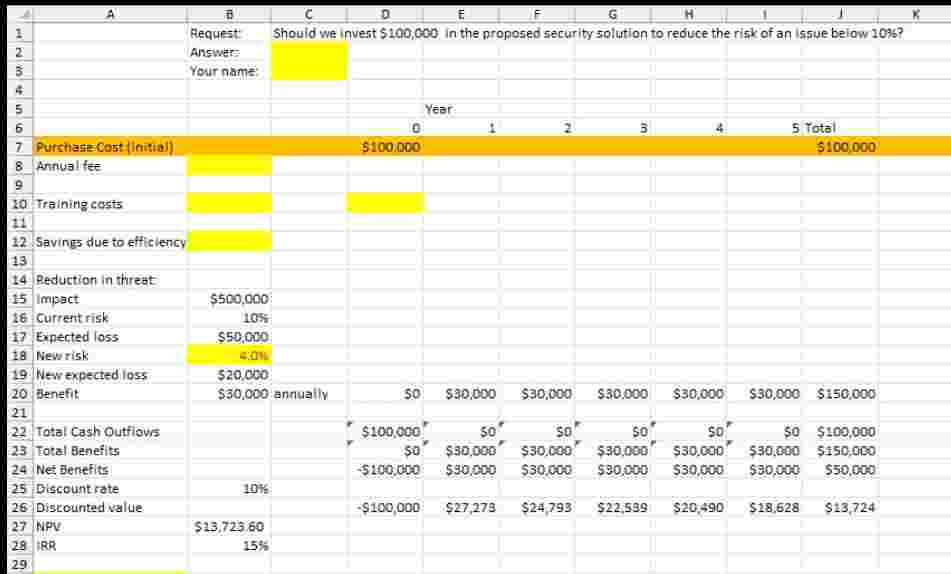Click Discounted value $24,793 cell
The height and width of the screenshot is (574, 951).
pos(546,507)
